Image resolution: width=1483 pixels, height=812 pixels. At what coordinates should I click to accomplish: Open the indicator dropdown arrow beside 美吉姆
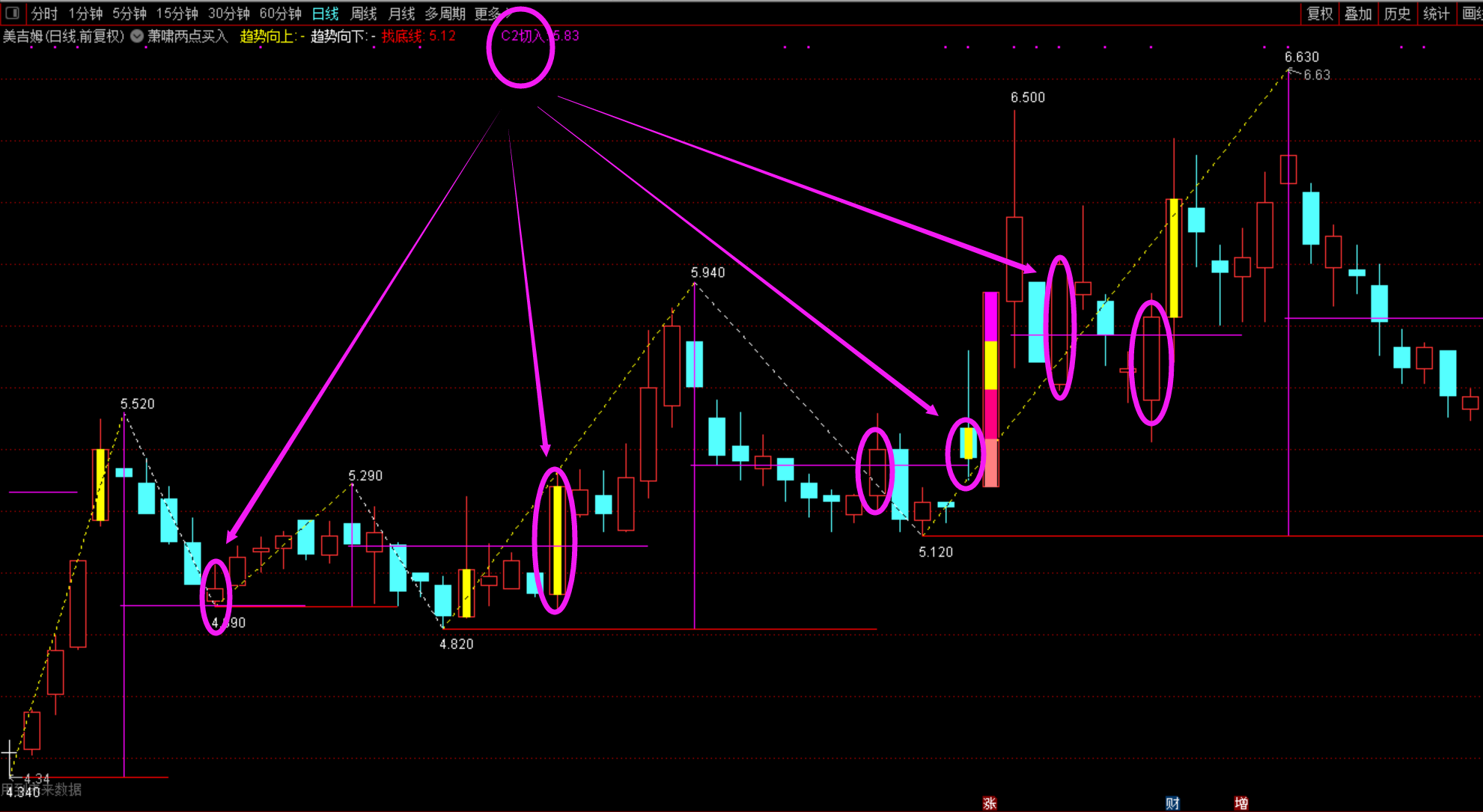point(137,36)
